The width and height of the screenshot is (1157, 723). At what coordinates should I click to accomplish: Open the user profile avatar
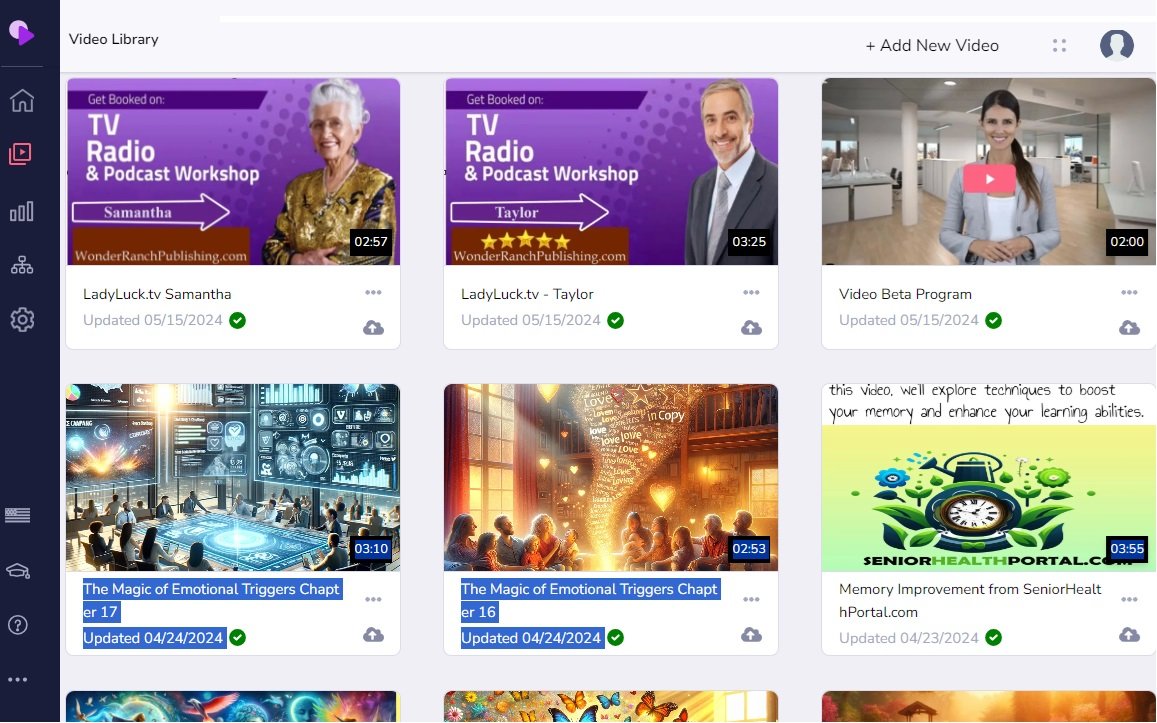click(1116, 45)
